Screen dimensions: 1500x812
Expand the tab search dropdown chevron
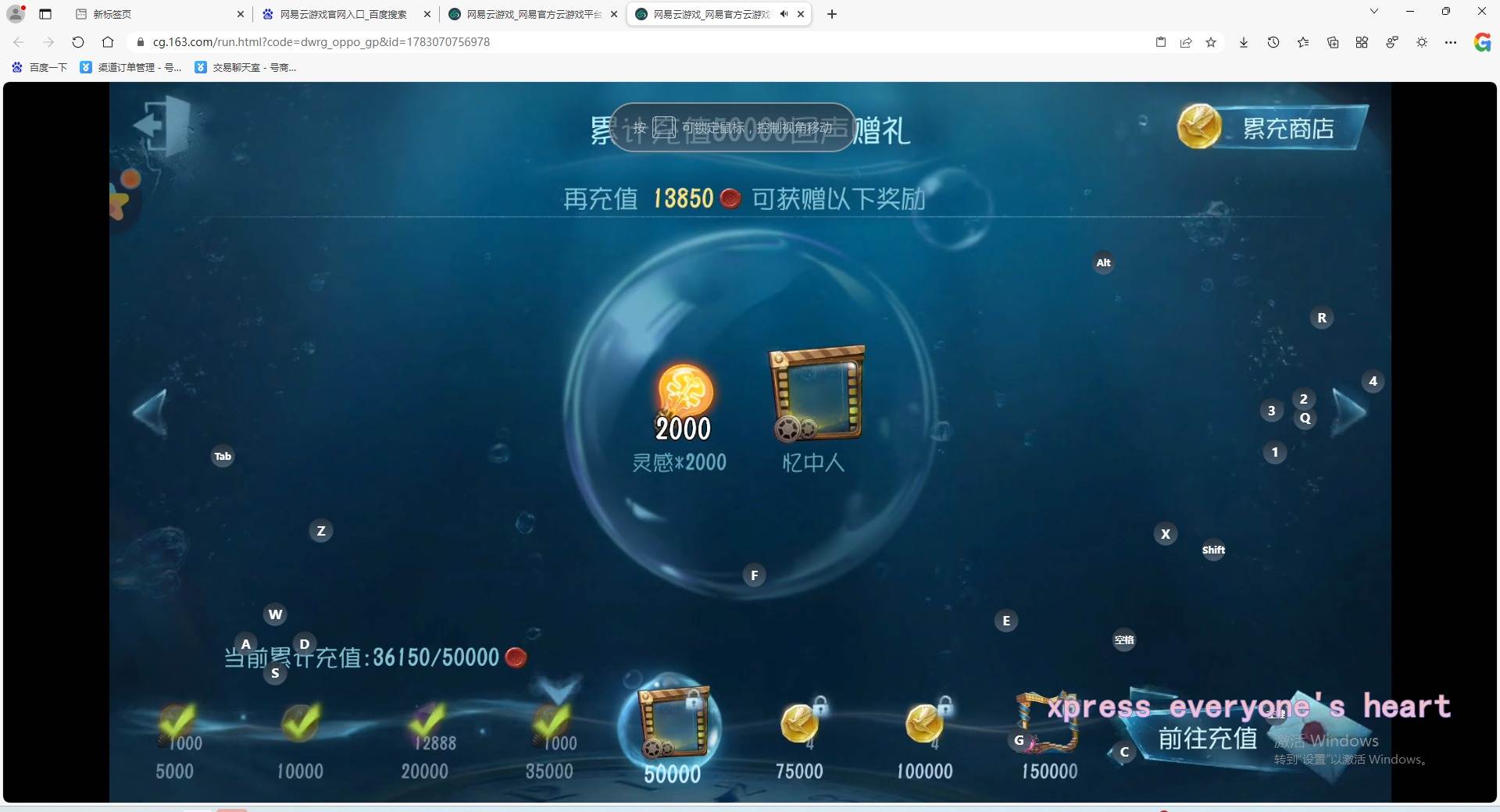1374,11
